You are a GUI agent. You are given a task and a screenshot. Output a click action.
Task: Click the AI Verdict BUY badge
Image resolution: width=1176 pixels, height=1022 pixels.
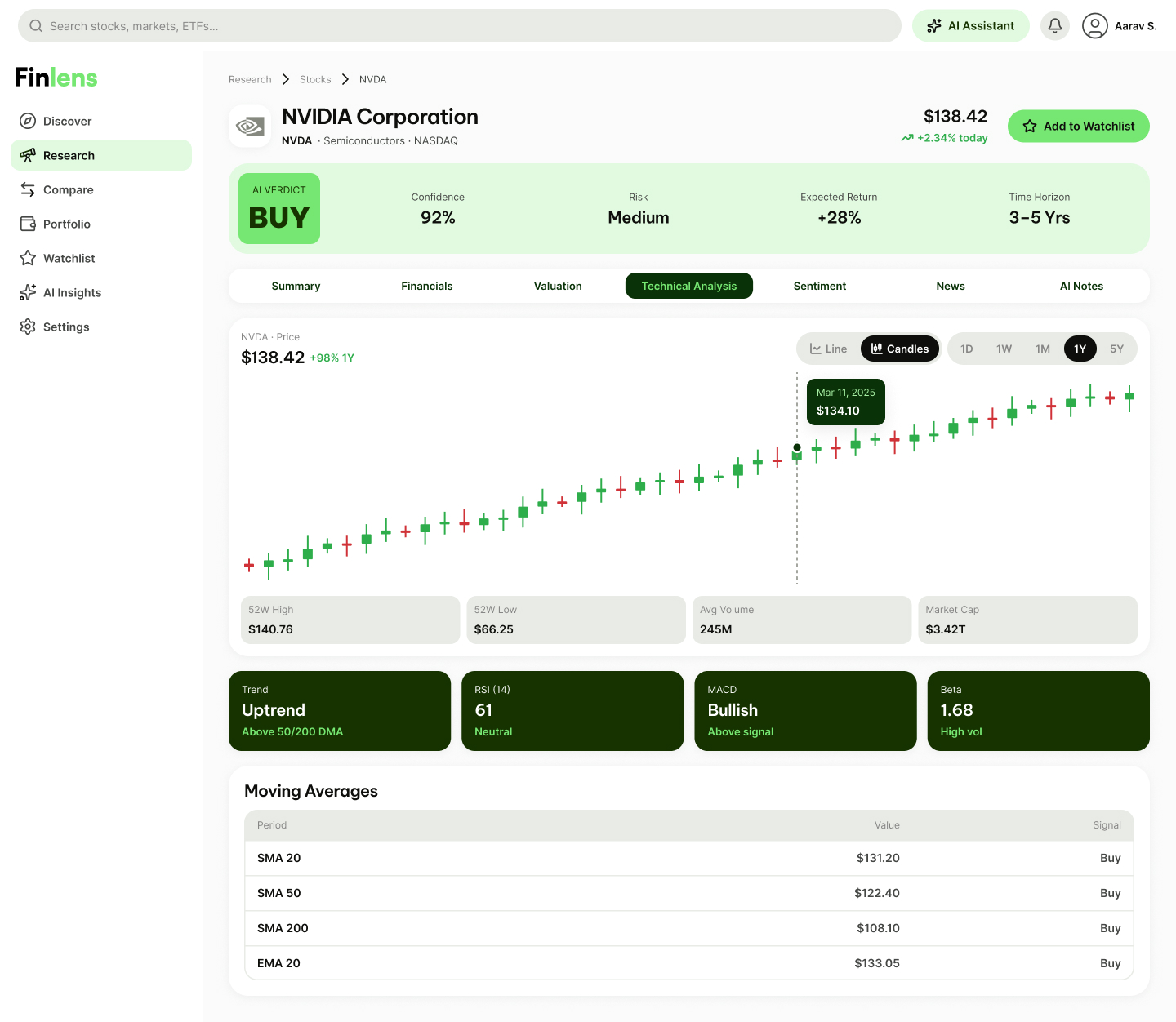279,209
